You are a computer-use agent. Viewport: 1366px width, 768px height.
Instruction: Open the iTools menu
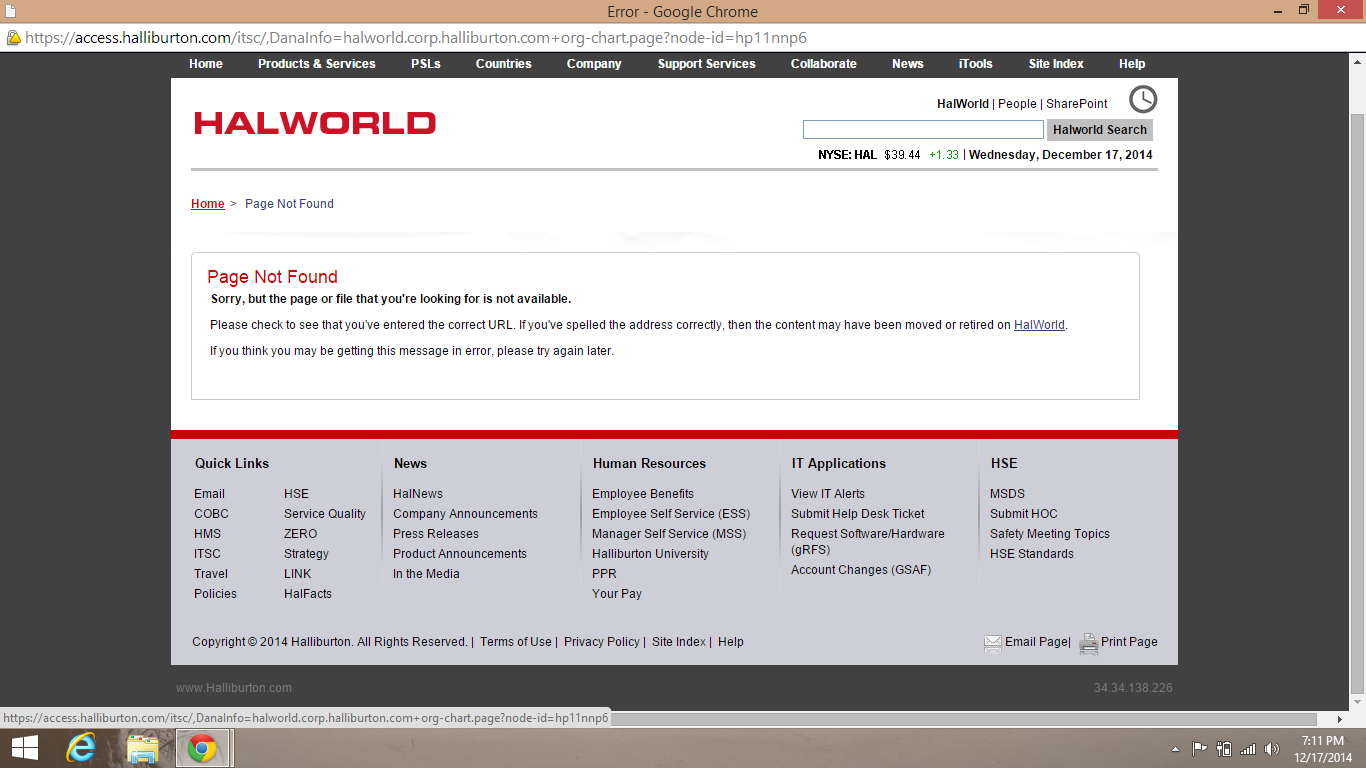(x=976, y=64)
